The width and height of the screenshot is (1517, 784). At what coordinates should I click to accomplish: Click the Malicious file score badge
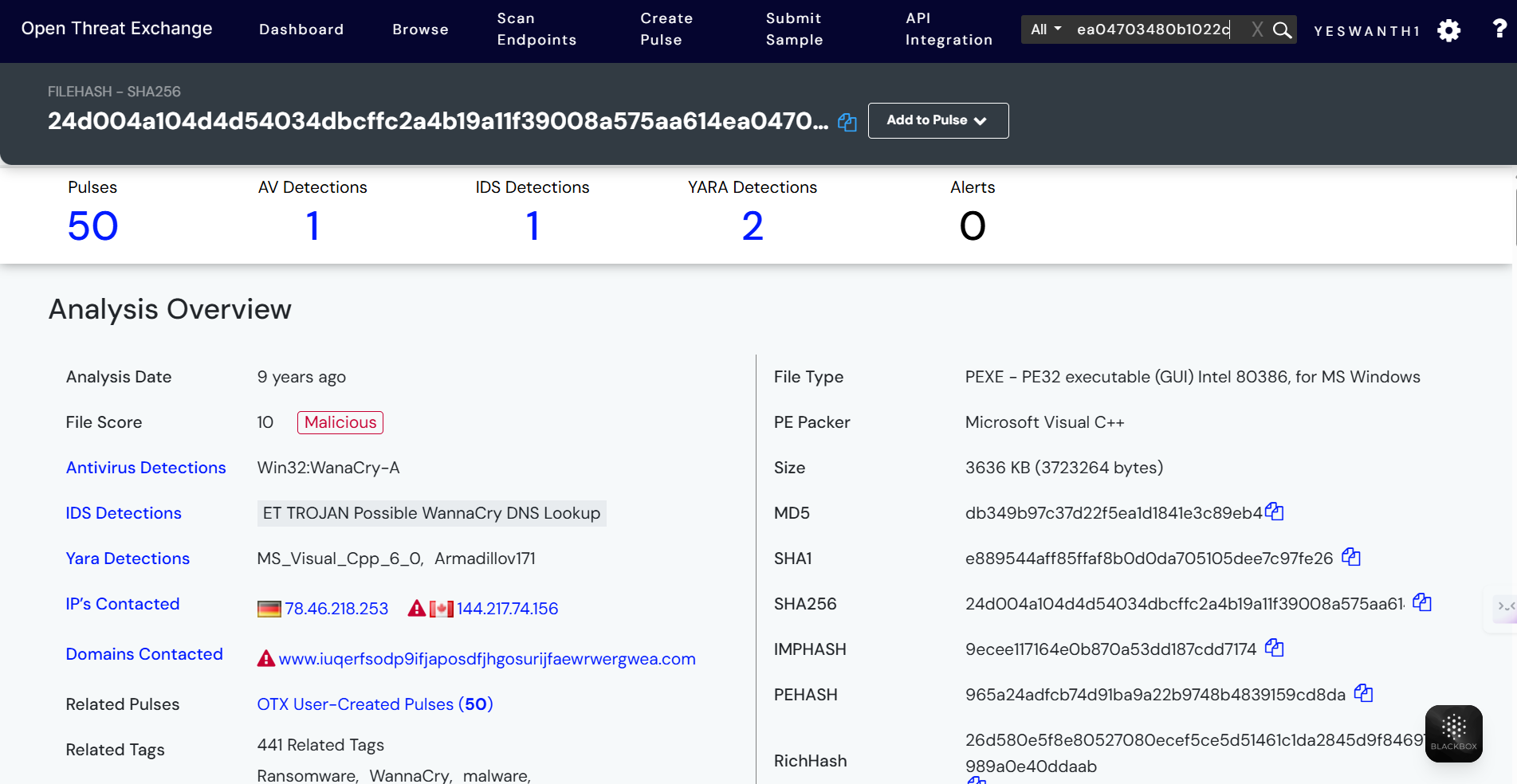340,422
